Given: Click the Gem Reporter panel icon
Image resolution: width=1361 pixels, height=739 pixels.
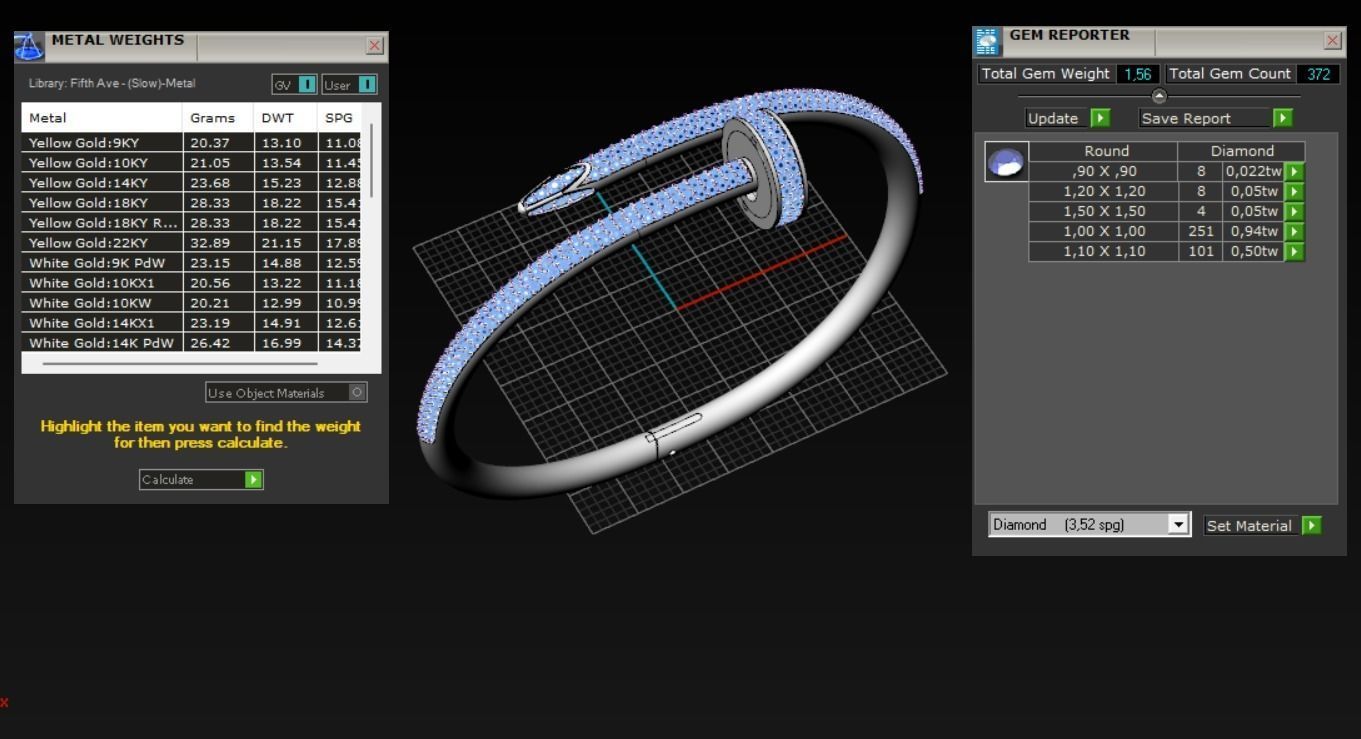Looking at the screenshot, I should coord(987,41).
